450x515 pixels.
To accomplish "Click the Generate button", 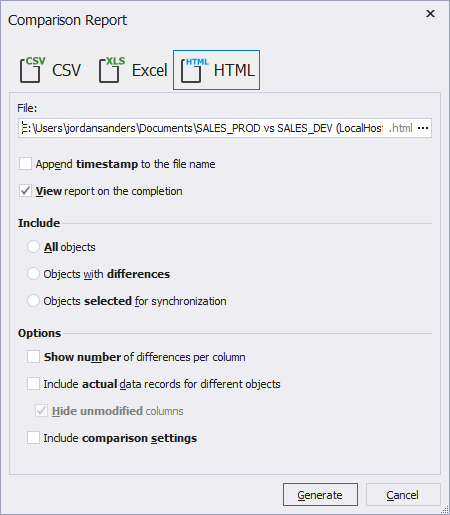I will (320, 495).
